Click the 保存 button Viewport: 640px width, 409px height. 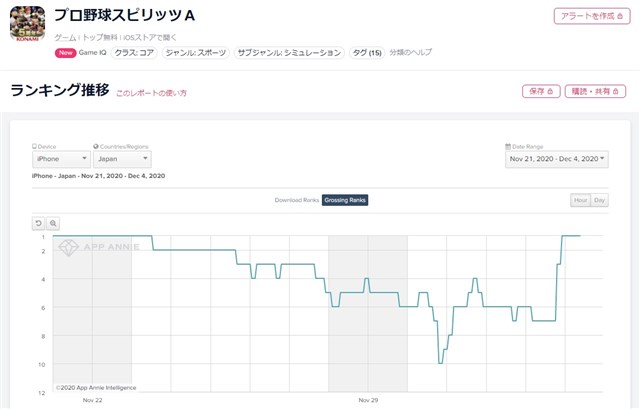coord(541,91)
